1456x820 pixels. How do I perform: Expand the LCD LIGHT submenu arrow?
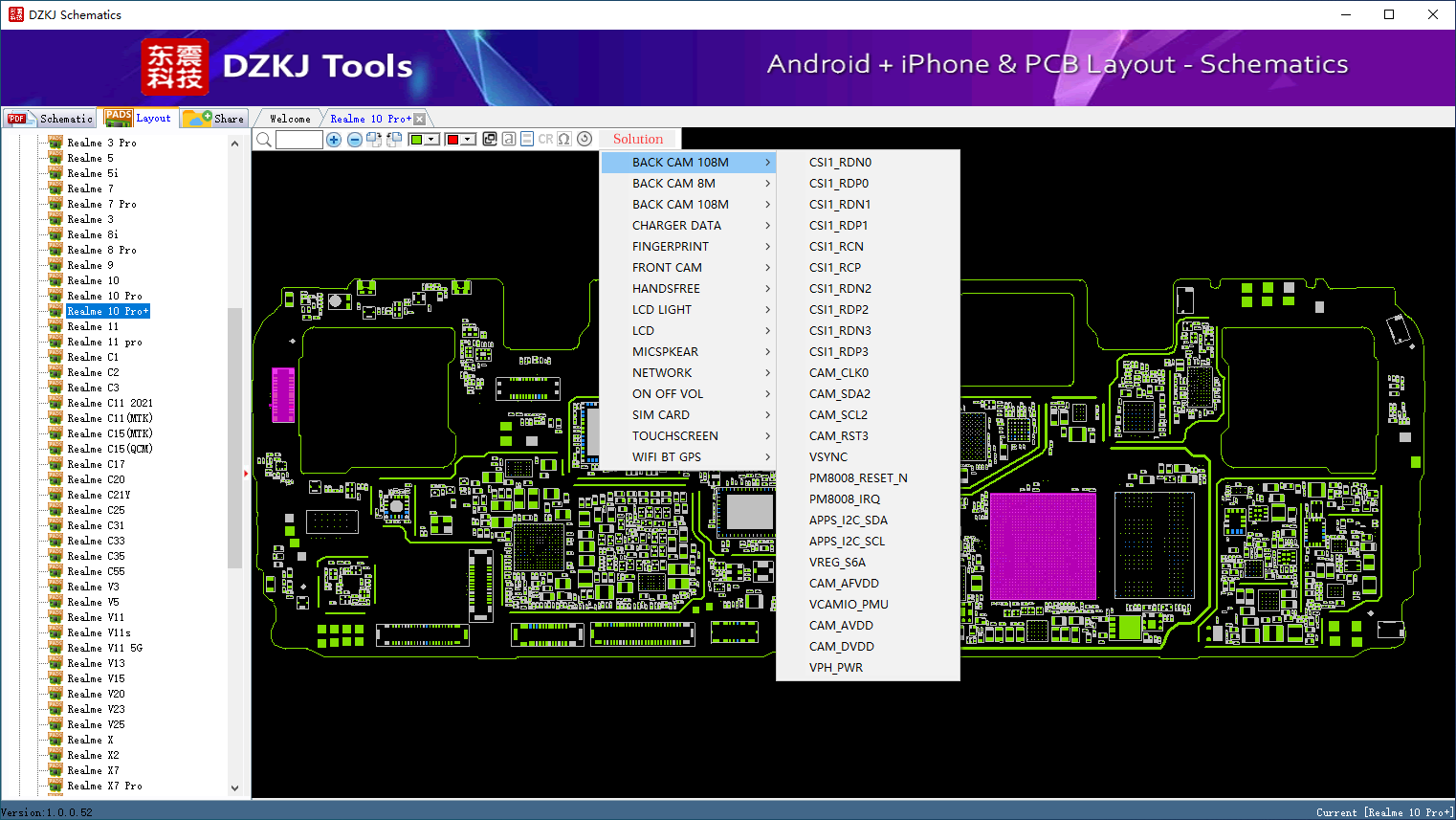pyautogui.click(x=767, y=310)
